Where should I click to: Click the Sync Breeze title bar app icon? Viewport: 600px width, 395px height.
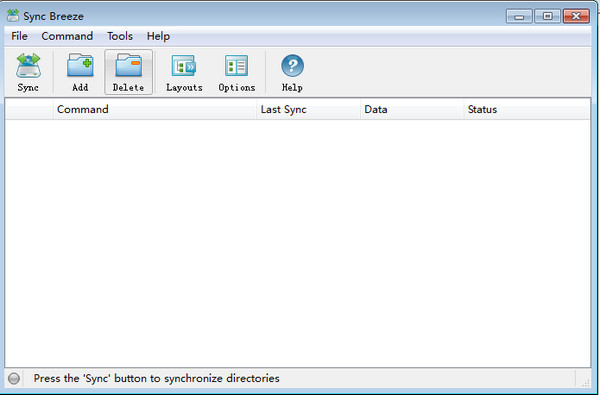pyautogui.click(x=13, y=16)
